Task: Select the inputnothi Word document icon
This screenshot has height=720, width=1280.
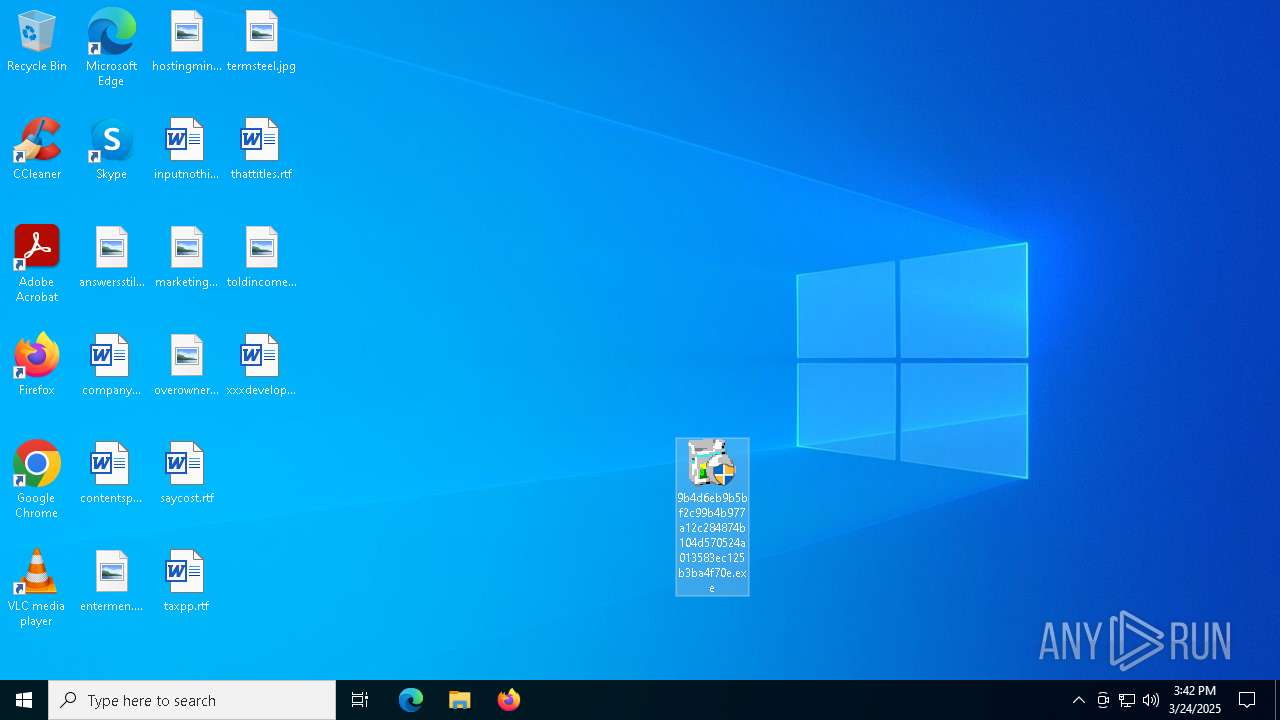Action: [186, 150]
